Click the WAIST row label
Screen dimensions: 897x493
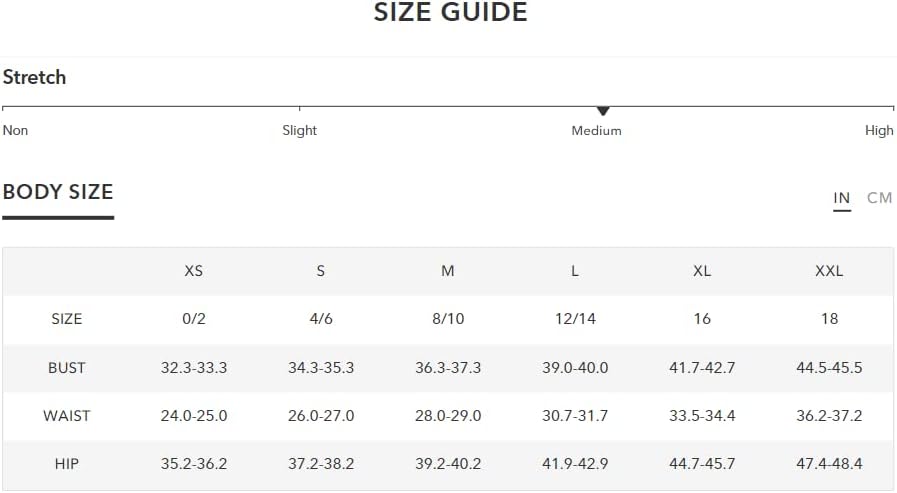pyautogui.click(x=66, y=416)
